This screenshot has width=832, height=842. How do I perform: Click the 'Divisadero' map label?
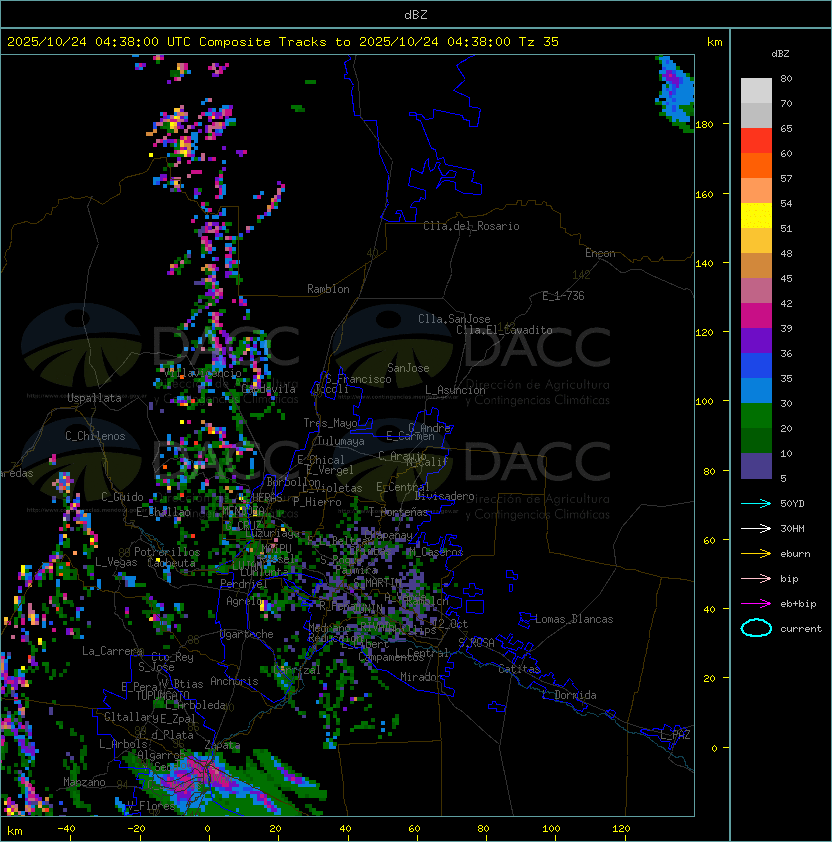[445, 496]
